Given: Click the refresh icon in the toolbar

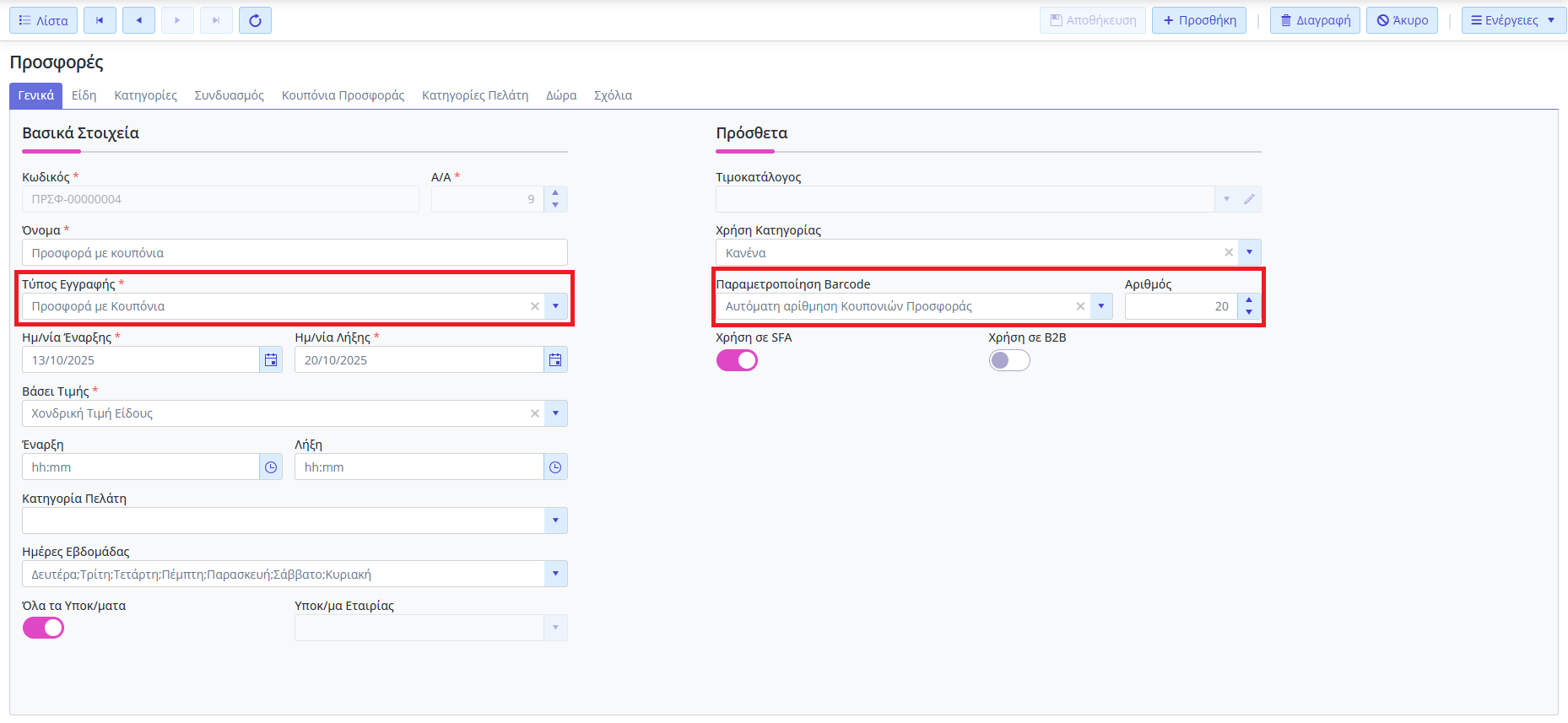Looking at the screenshot, I should coord(255,20).
